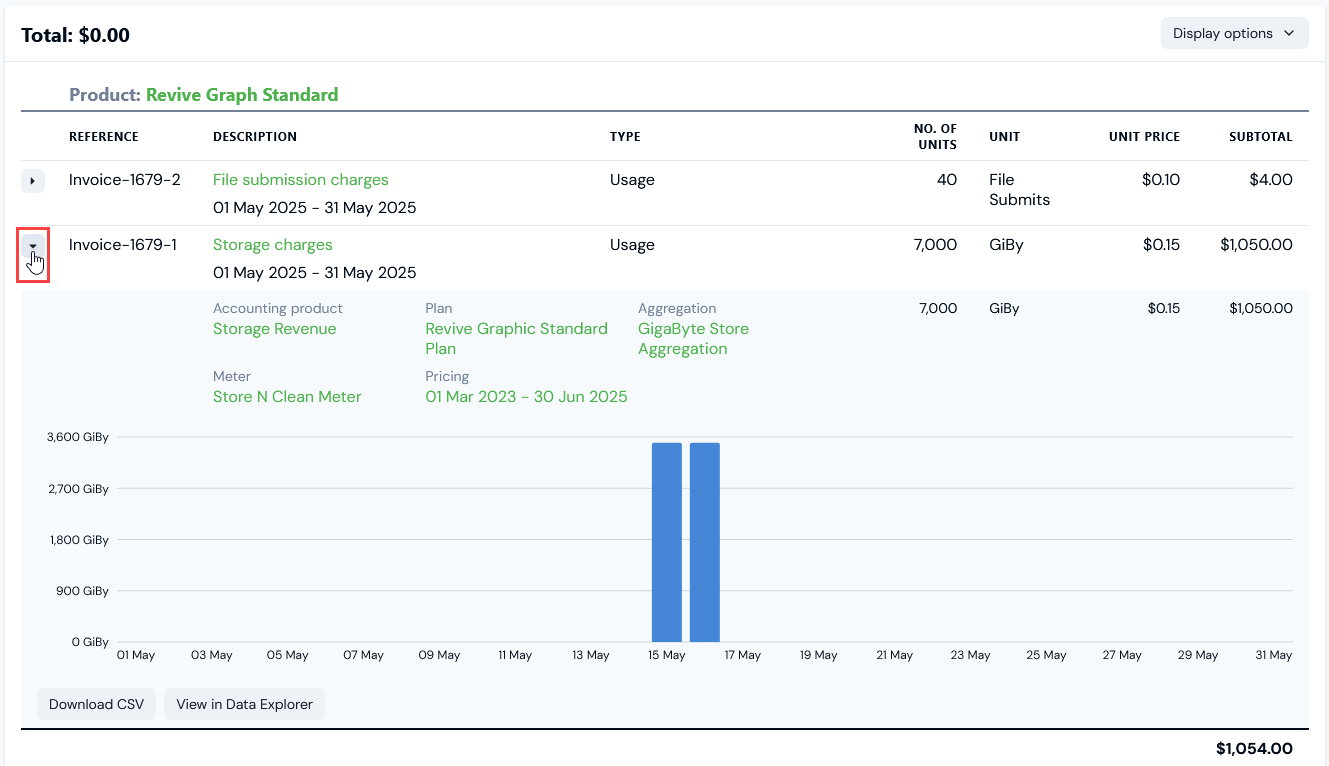This screenshot has height=766, width=1329.
Task: Open the Revive Graphic Standard Plan link
Action: pyautogui.click(x=516, y=339)
